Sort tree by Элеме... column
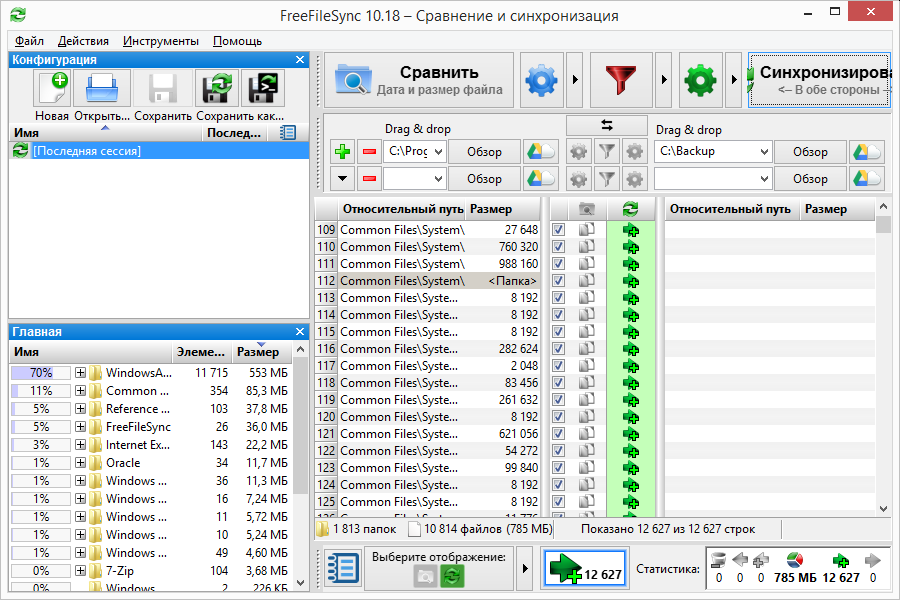The height and width of the screenshot is (600, 900). 201,352
